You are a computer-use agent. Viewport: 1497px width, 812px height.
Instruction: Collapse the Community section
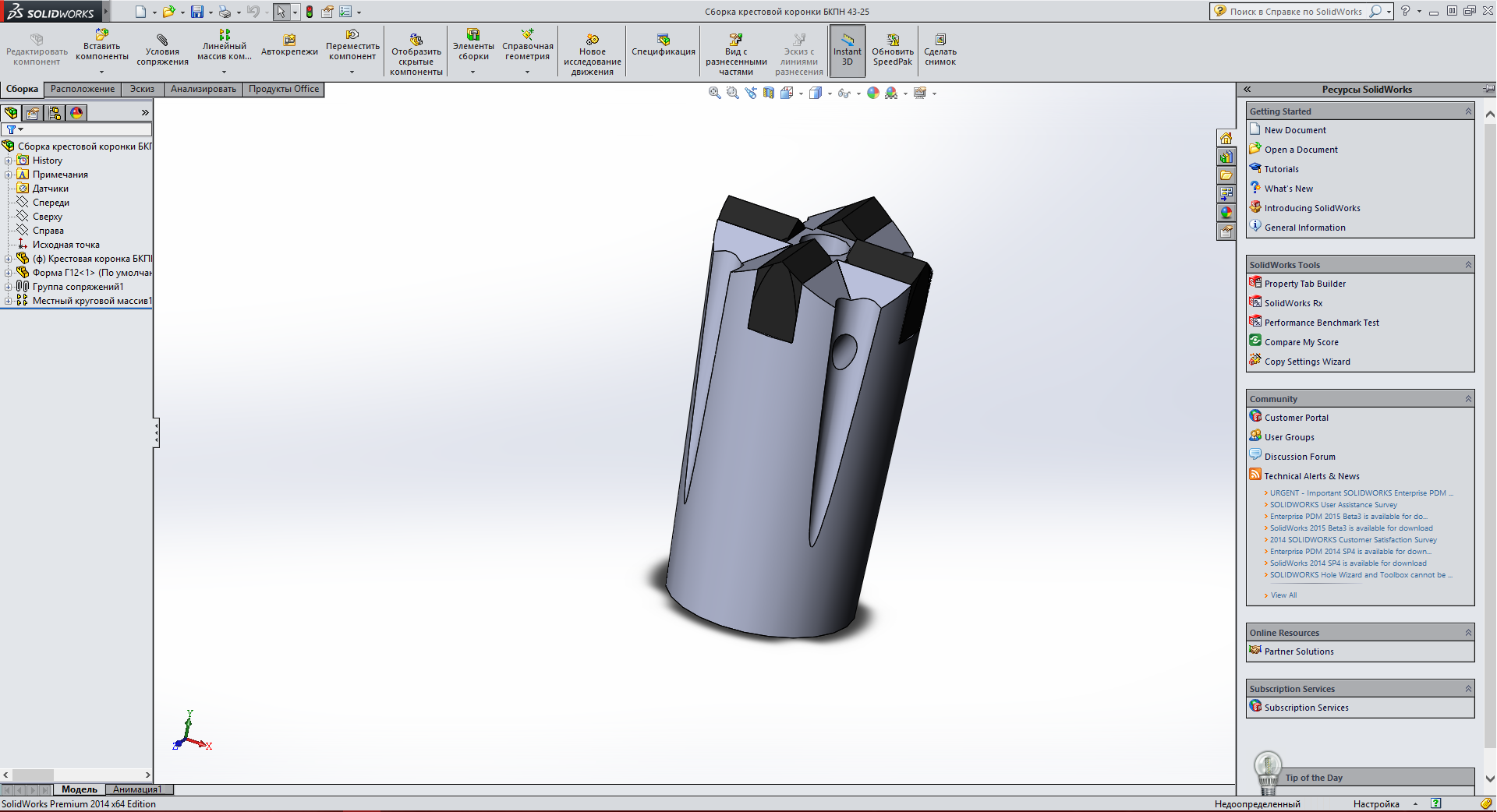1468,399
